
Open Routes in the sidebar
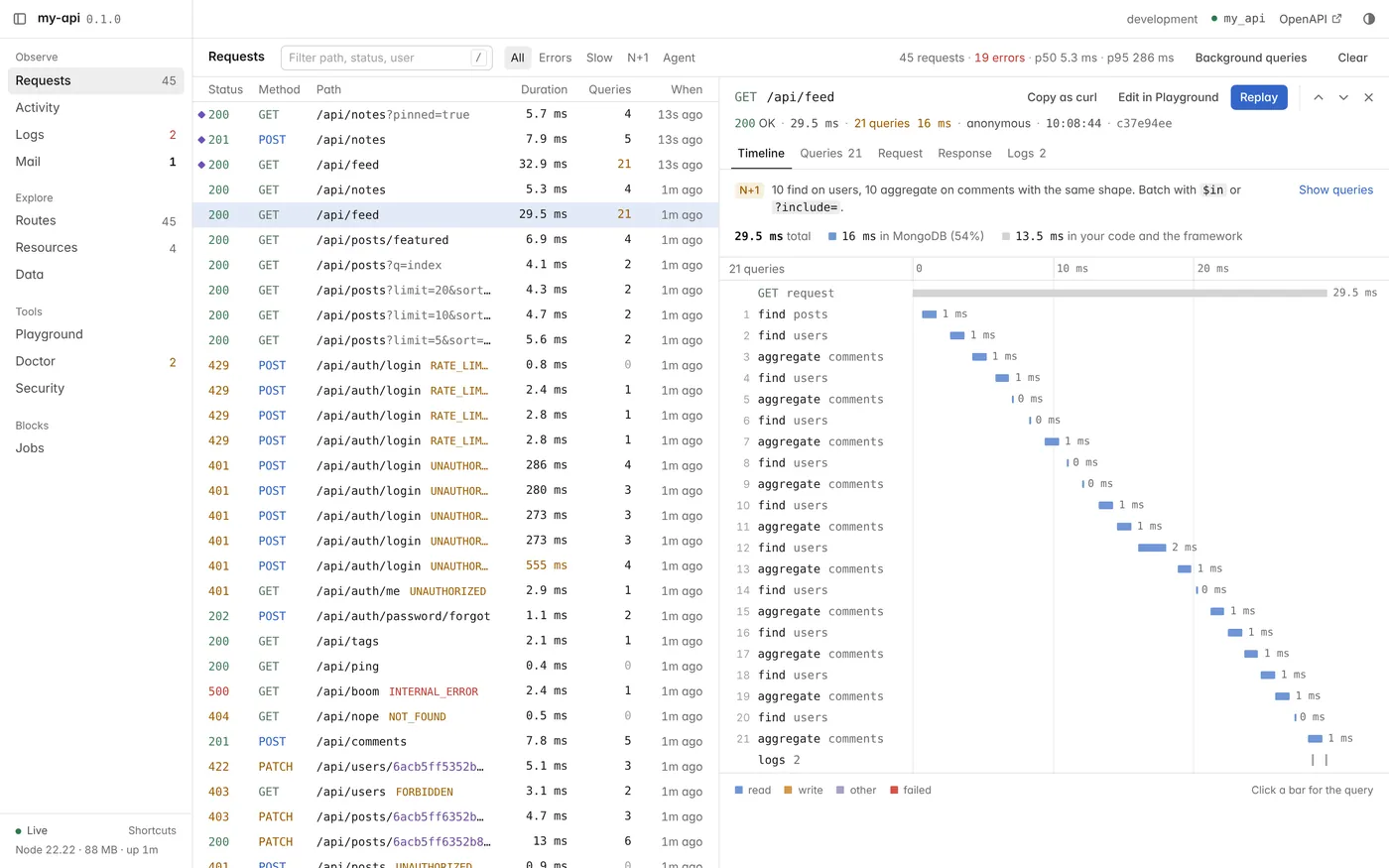click(x=96, y=220)
